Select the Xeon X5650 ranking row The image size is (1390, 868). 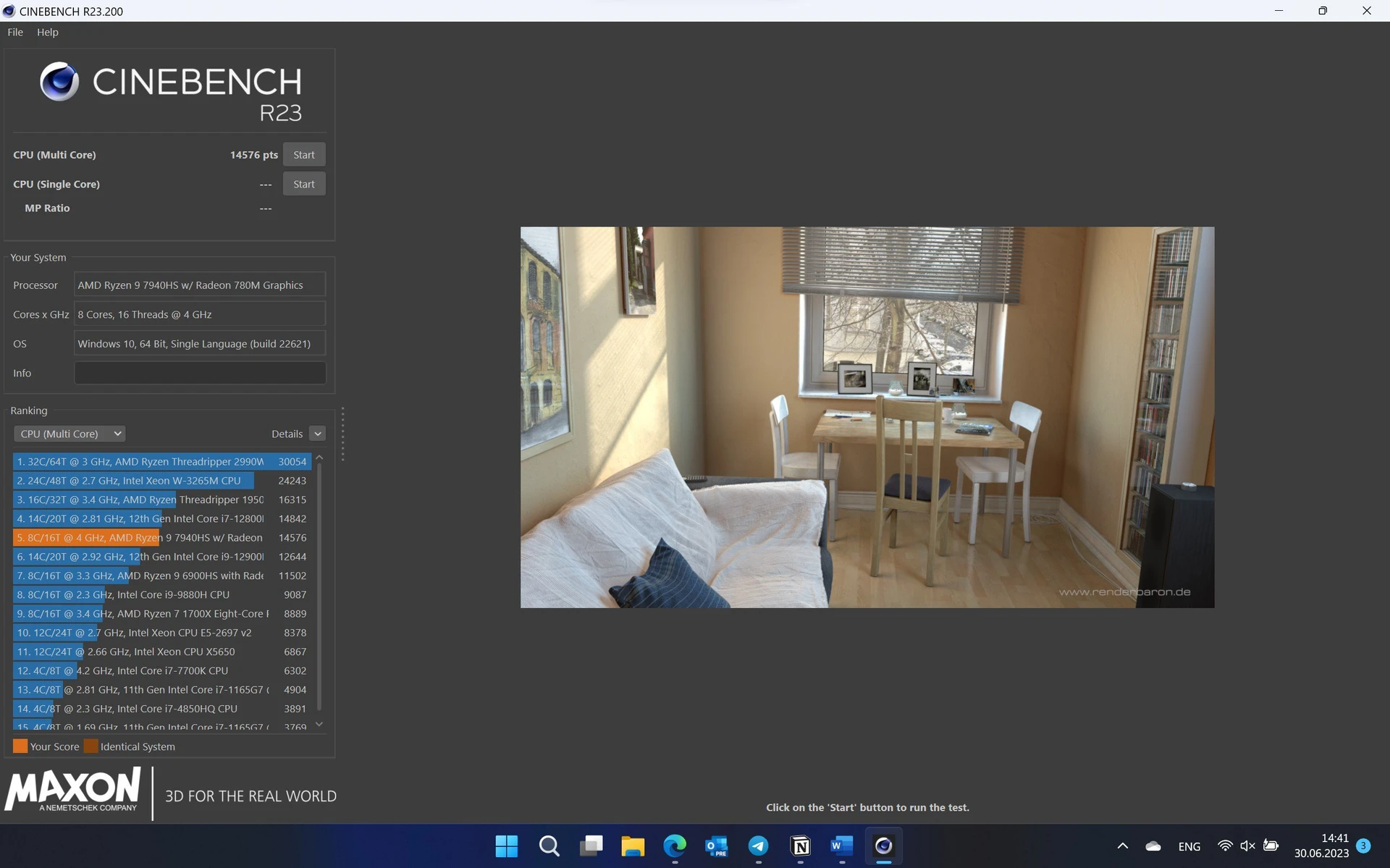pos(162,652)
